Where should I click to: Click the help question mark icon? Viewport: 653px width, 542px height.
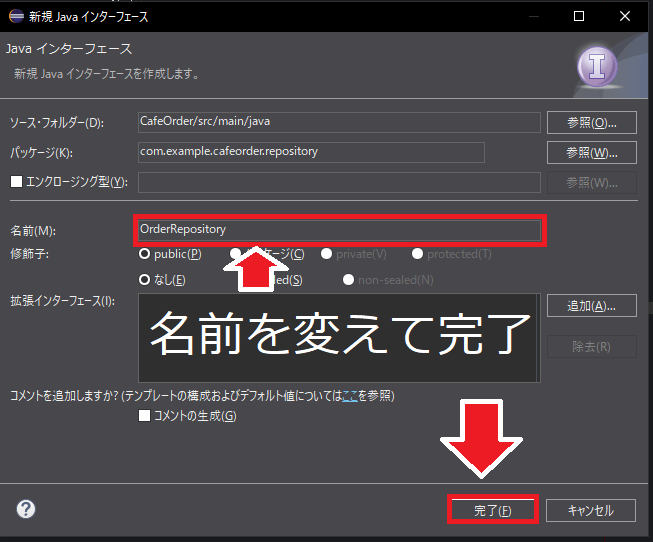(x=26, y=509)
